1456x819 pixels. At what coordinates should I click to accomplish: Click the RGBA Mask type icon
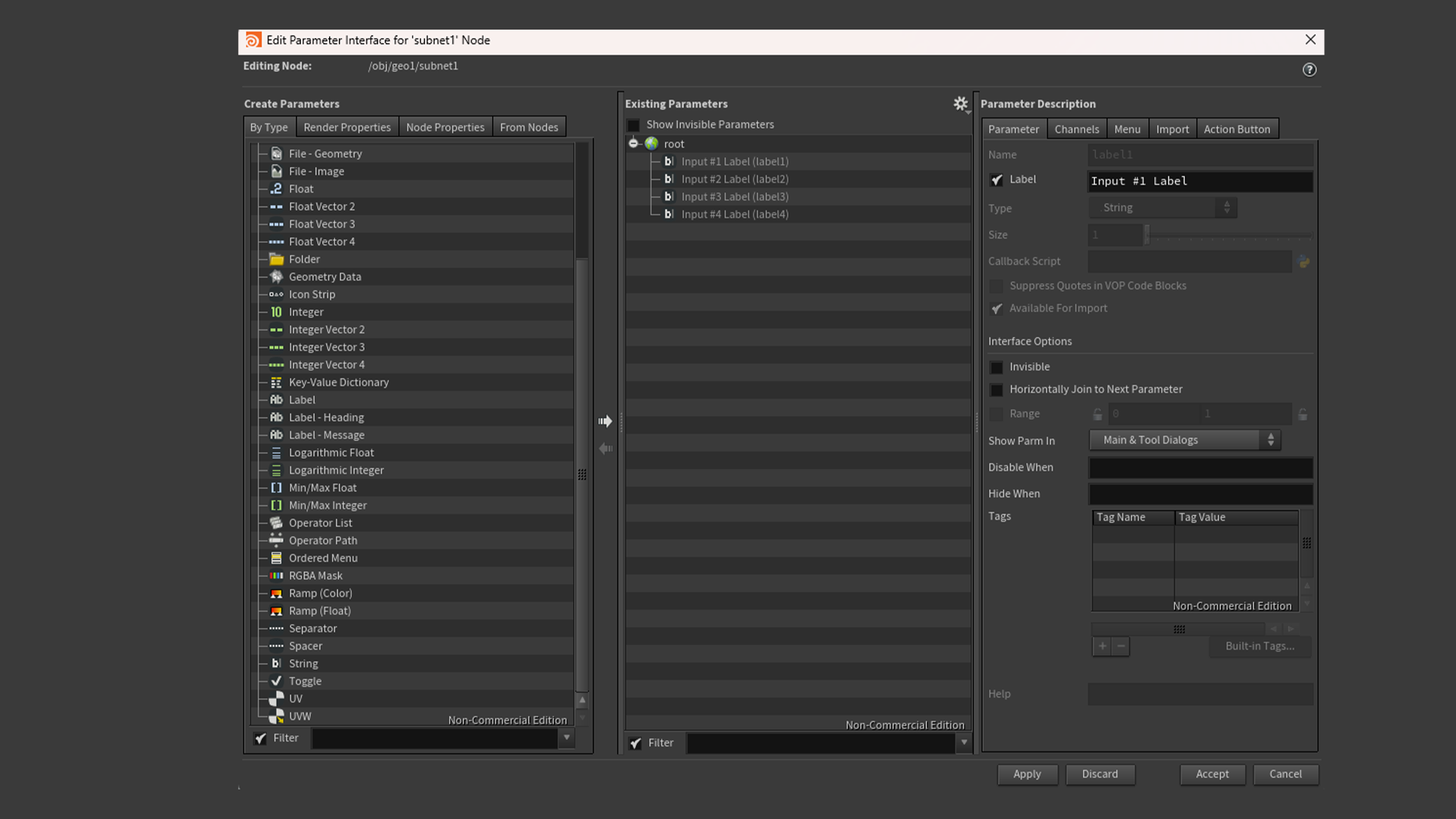(x=277, y=576)
